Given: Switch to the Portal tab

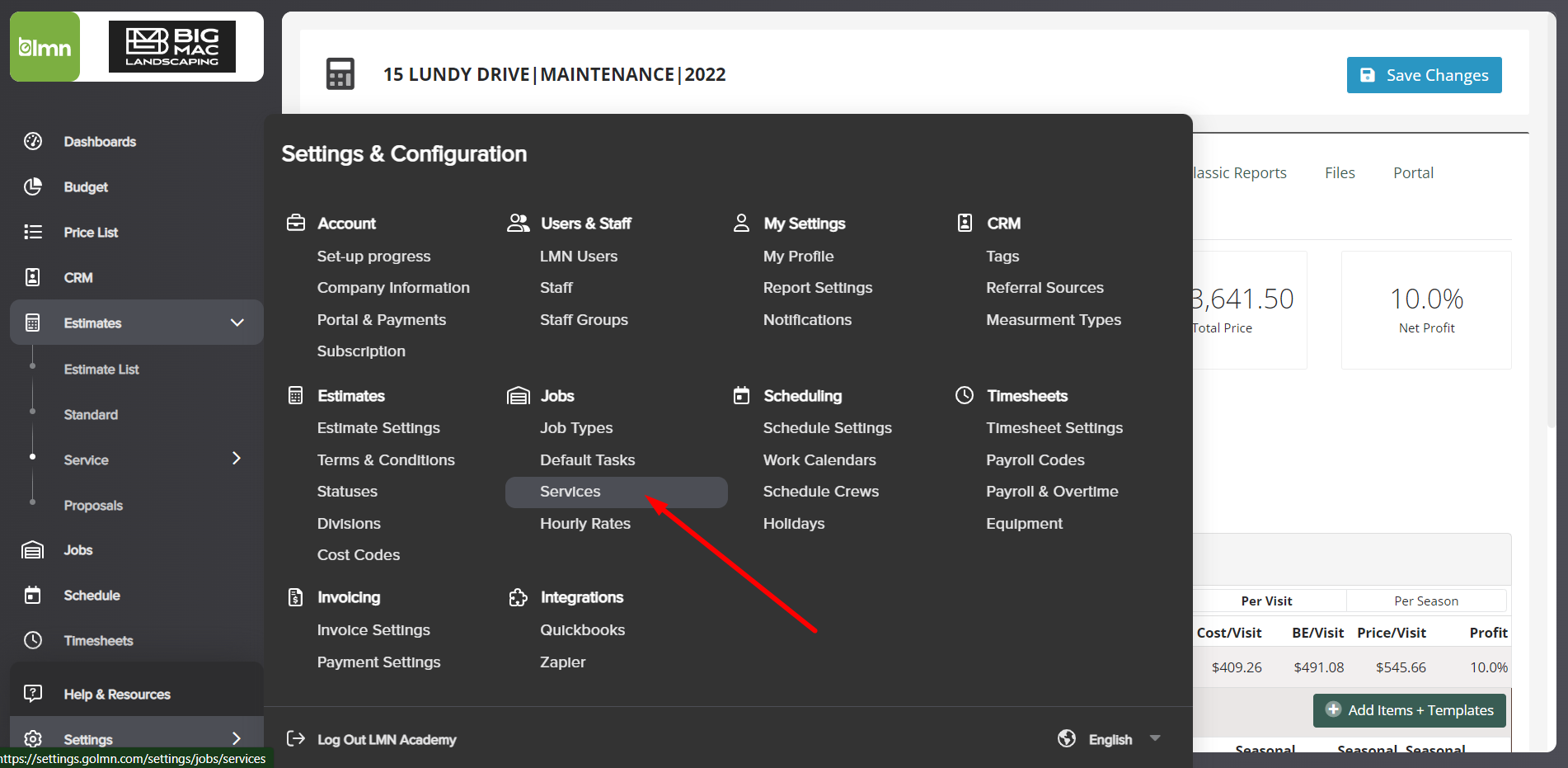Looking at the screenshot, I should pos(1413,172).
